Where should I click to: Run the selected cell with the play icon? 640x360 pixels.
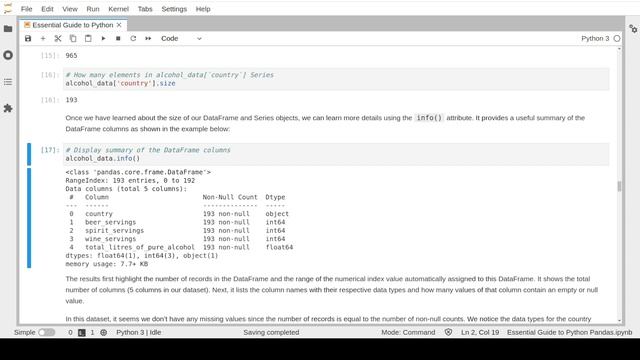[103, 38]
